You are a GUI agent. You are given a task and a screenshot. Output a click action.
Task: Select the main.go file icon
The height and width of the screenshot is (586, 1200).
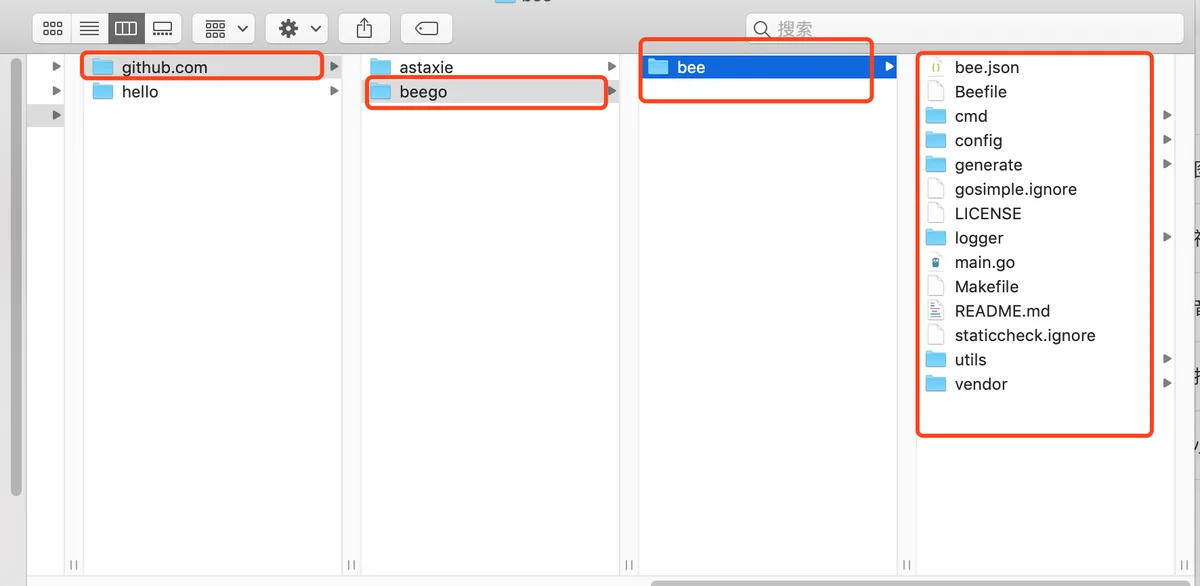coord(936,262)
